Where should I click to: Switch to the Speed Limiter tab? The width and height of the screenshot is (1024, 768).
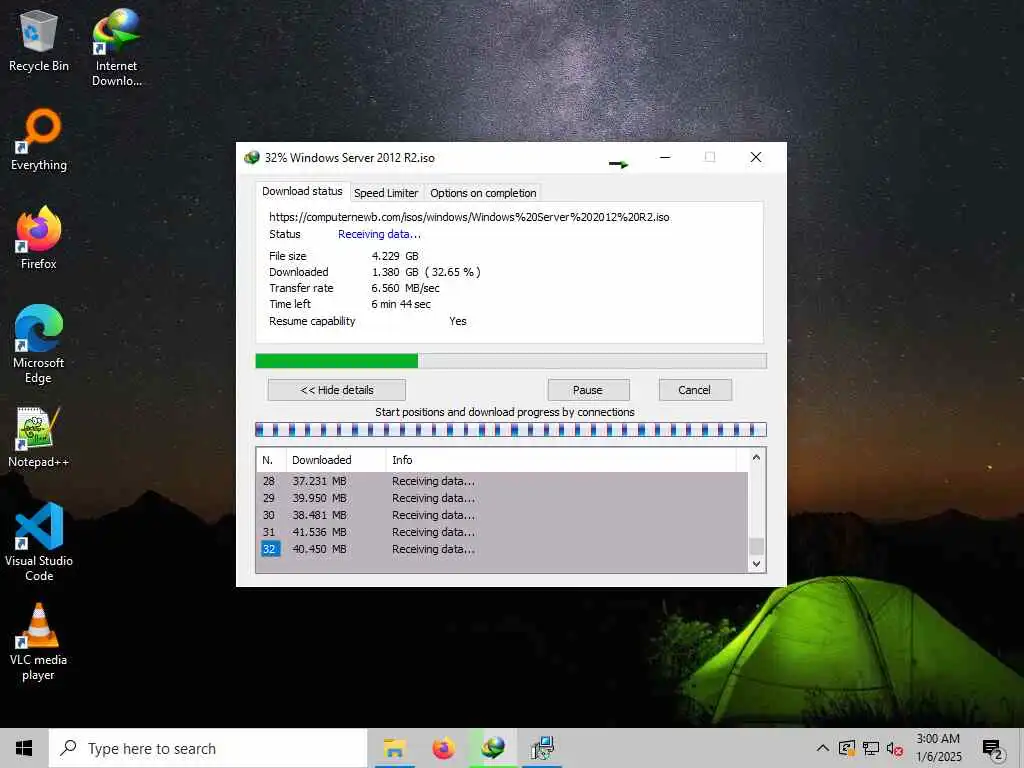(x=386, y=193)
